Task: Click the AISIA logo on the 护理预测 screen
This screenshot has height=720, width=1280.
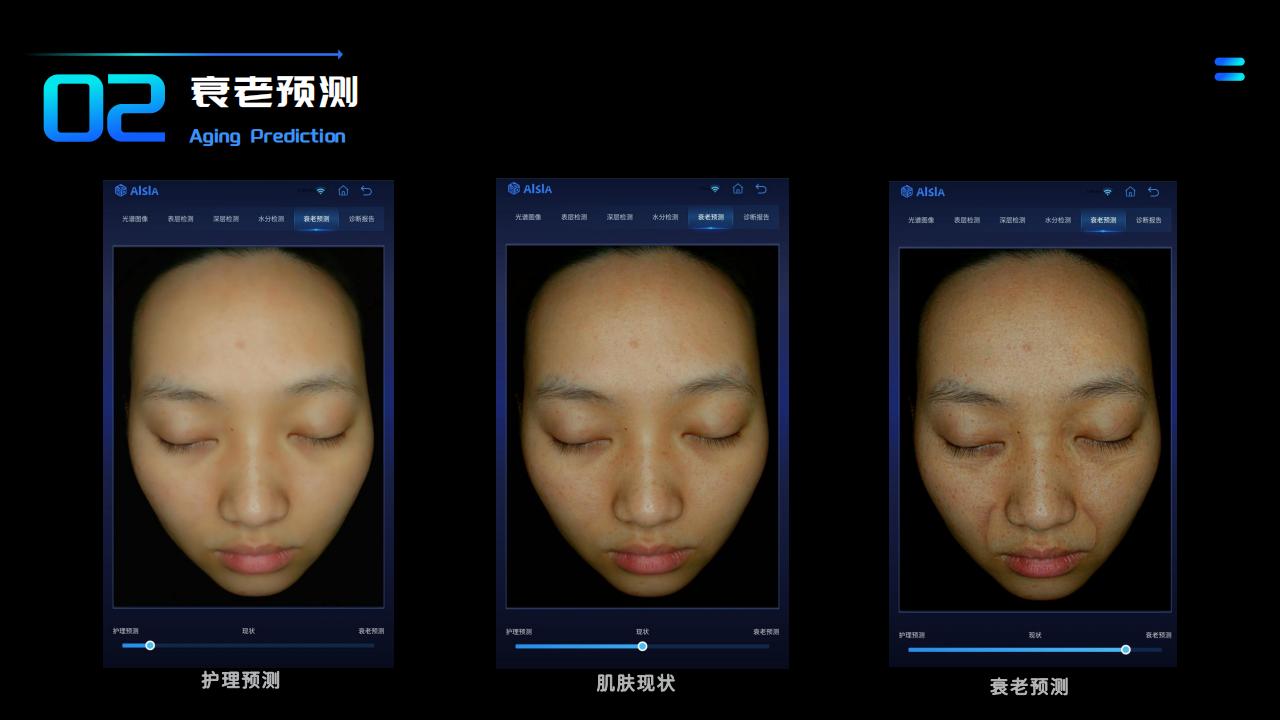Action: 136,190
